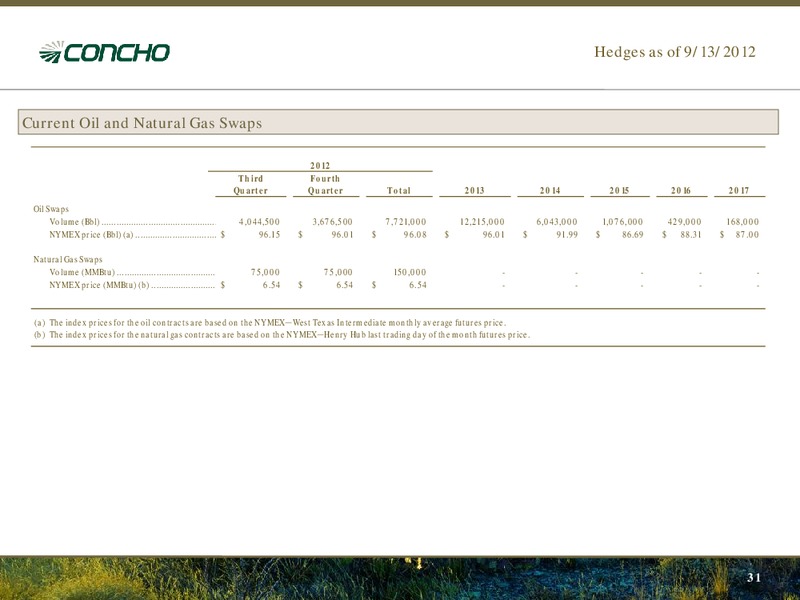Click 2017 oil price 87.00

click(x=747, y=235)
